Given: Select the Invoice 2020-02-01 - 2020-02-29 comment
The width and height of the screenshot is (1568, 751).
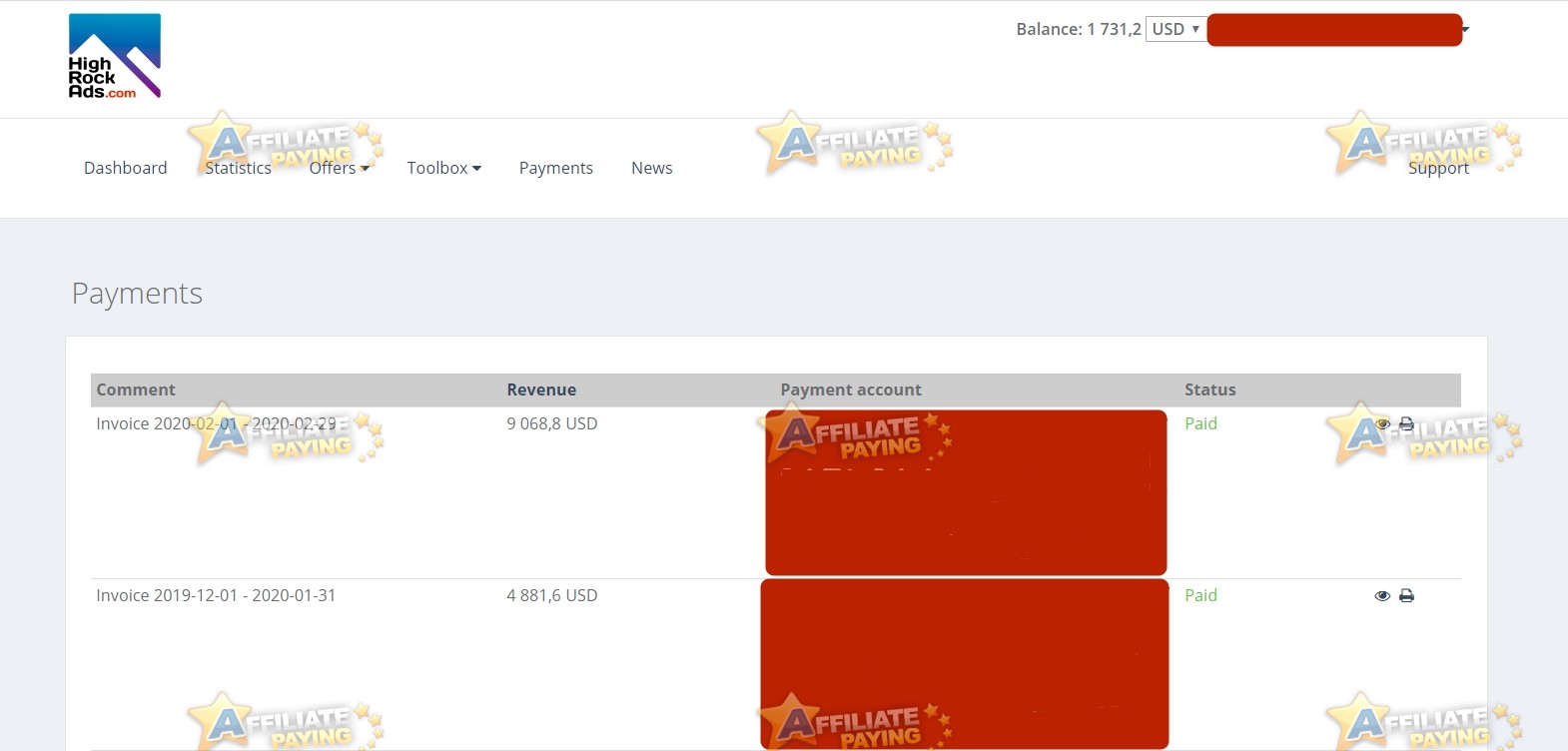Looking at the screenshot, I should (217, 423).
